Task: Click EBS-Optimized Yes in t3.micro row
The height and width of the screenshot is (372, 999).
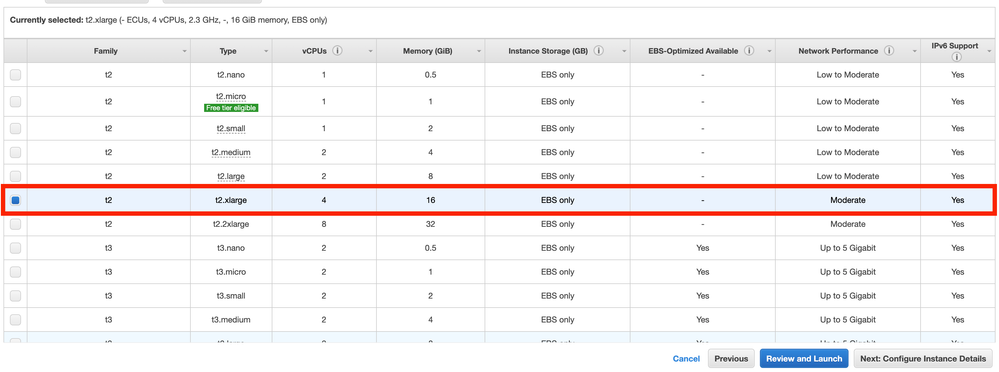Action: pyautogui.click(x=702, y=272)
